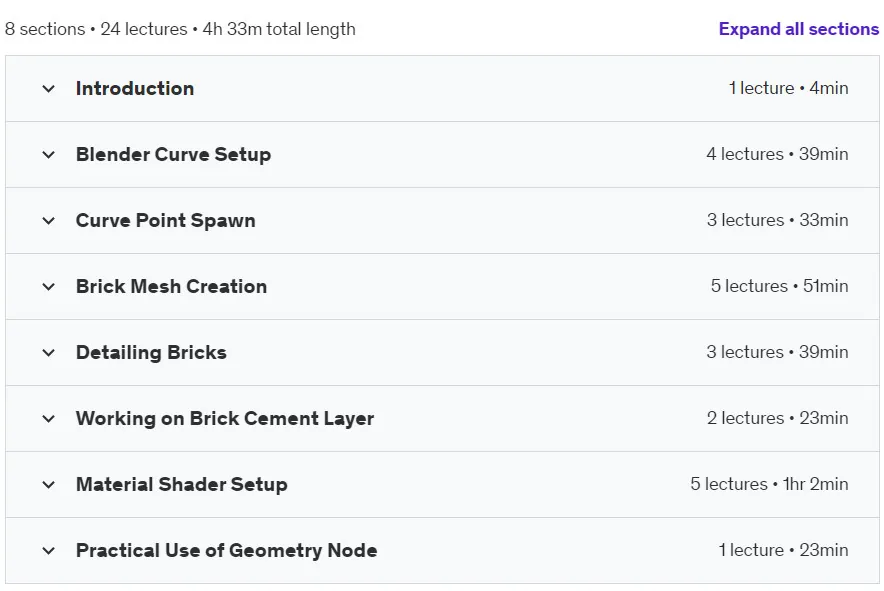The image size is (884, 591).
Task: Select Curve Point Spawn section title
Action: click(165, 220)
